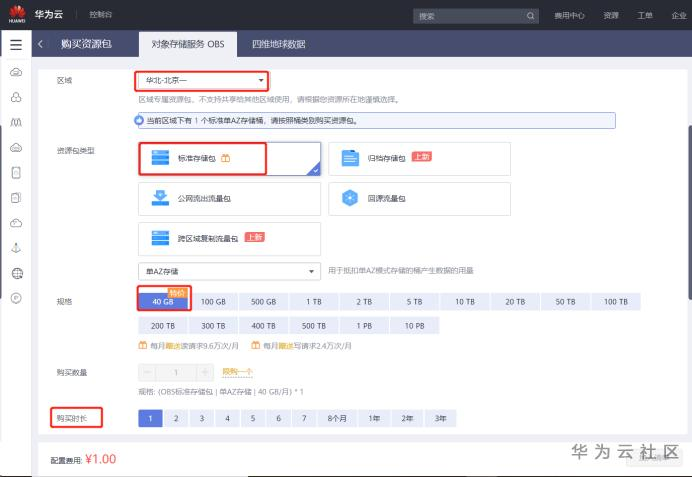Screen dimensions: 692x477
Task: Click the 回源流量包 hexagon icon
Action: pyautogui.click(x=350, y=198)
